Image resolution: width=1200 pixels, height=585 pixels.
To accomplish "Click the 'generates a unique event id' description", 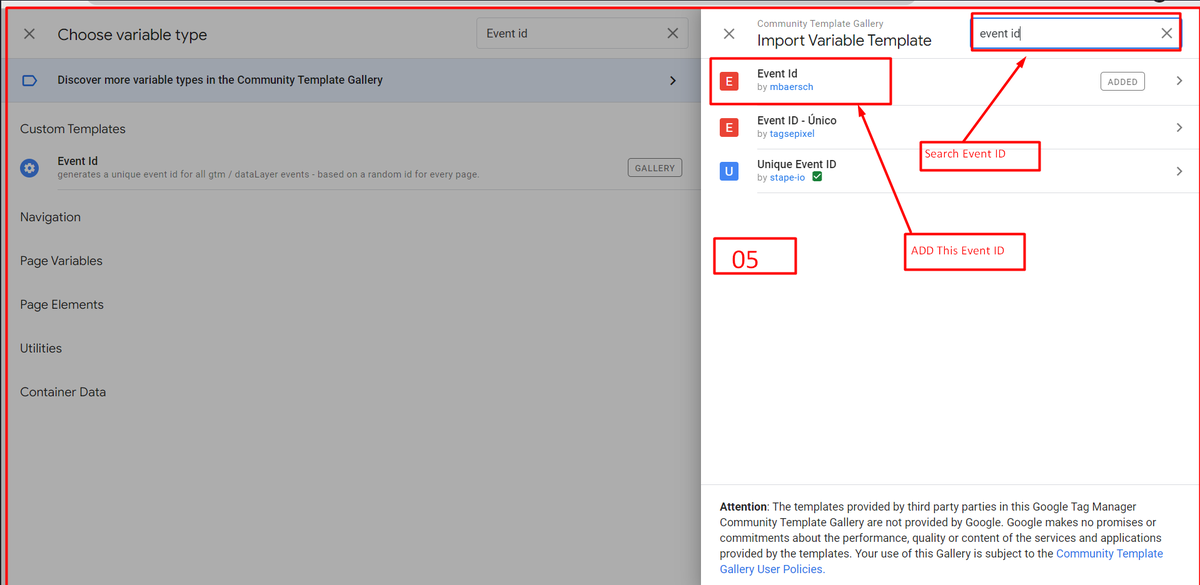I will click(x=268, y=174).
